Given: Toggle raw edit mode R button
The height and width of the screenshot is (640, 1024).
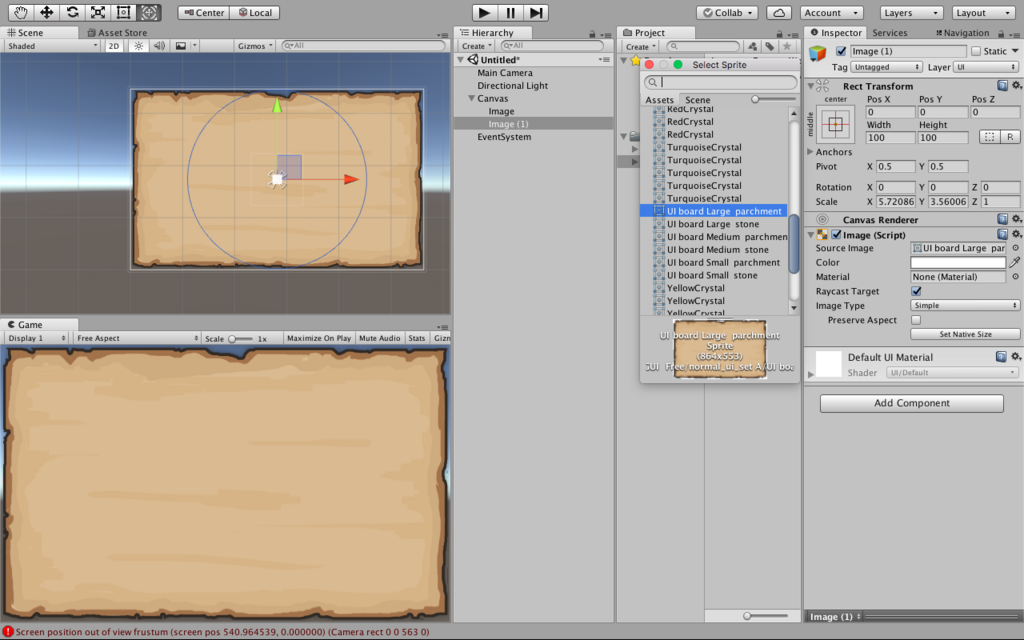Looking at the screenshot, I should (x=1010, y=137).
